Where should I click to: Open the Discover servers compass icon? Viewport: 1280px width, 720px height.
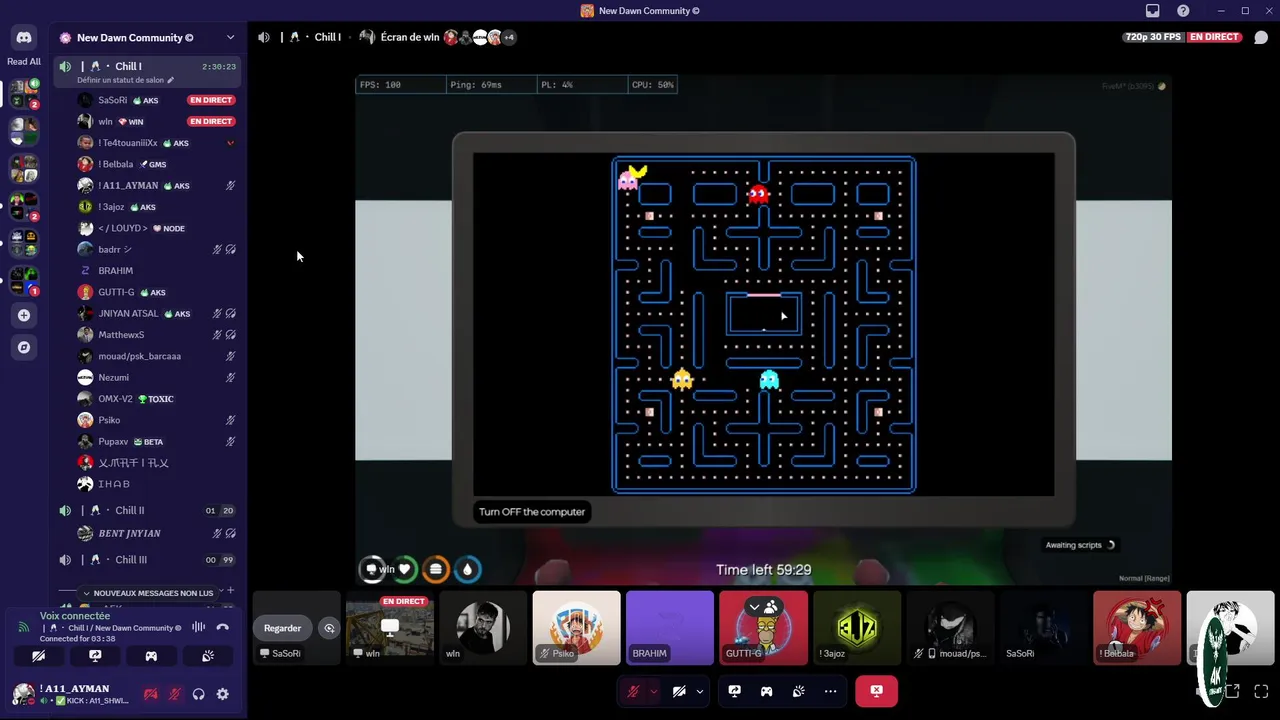pyautogui.click(x=24, y=347)
